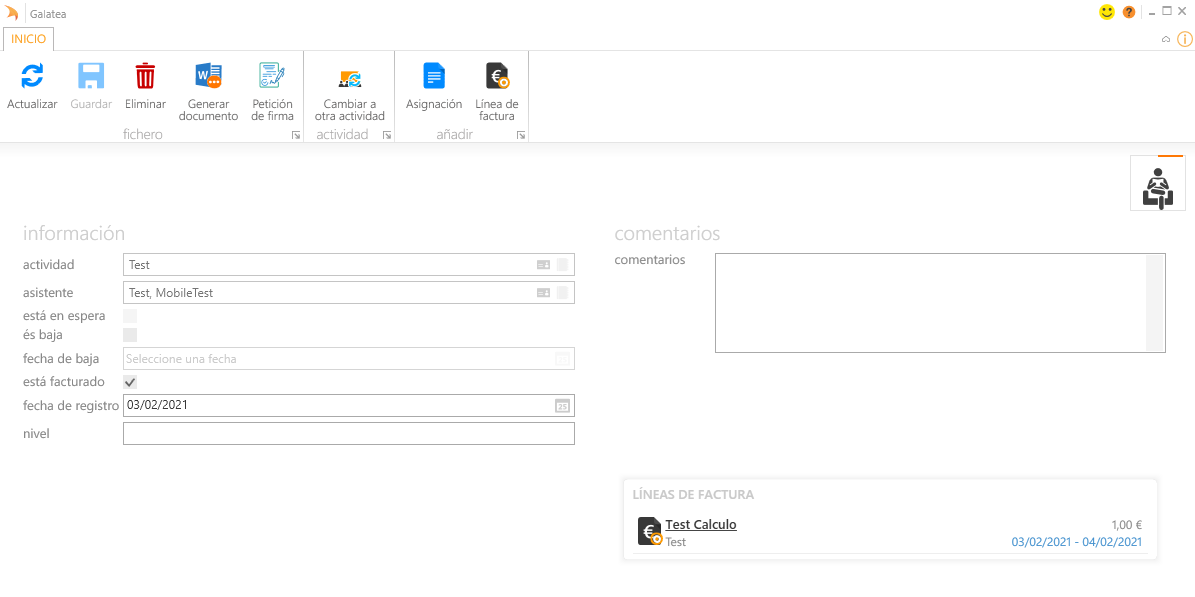Image resolution: width=1195 pixels, height=597 pixels.
Task: Click the Actualizar refresh icon
Action: click(x=32, y=77)
